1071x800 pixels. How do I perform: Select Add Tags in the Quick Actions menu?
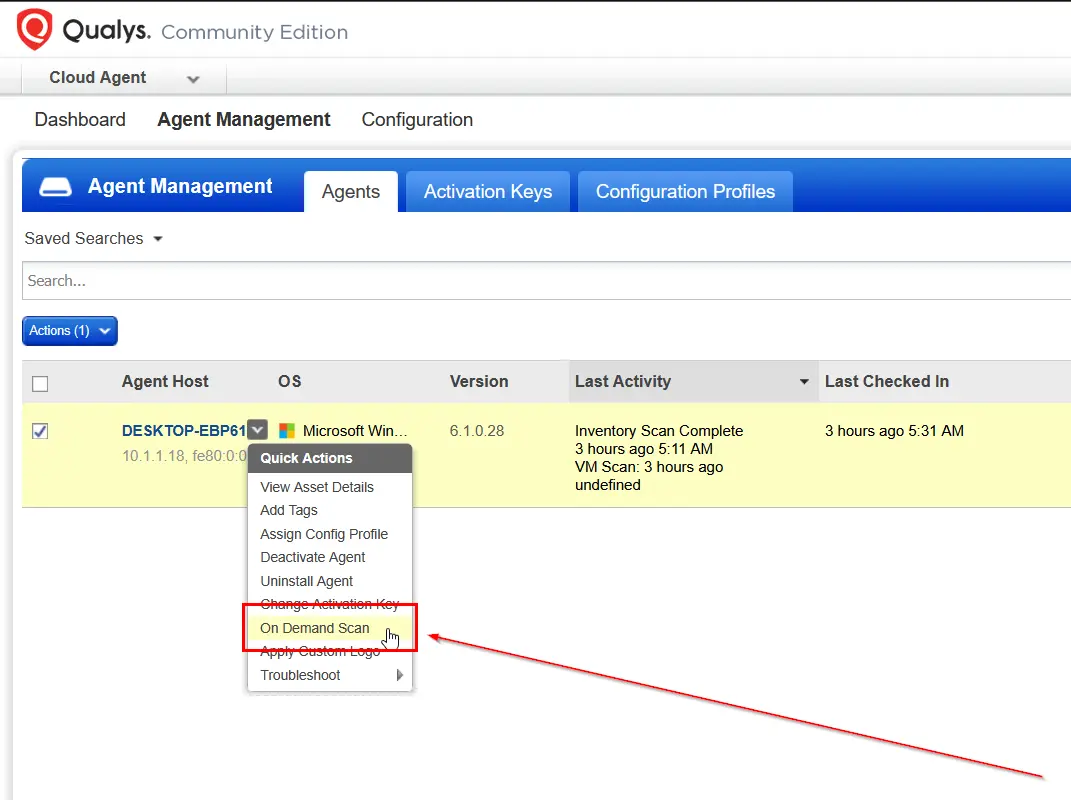(289, 510)
